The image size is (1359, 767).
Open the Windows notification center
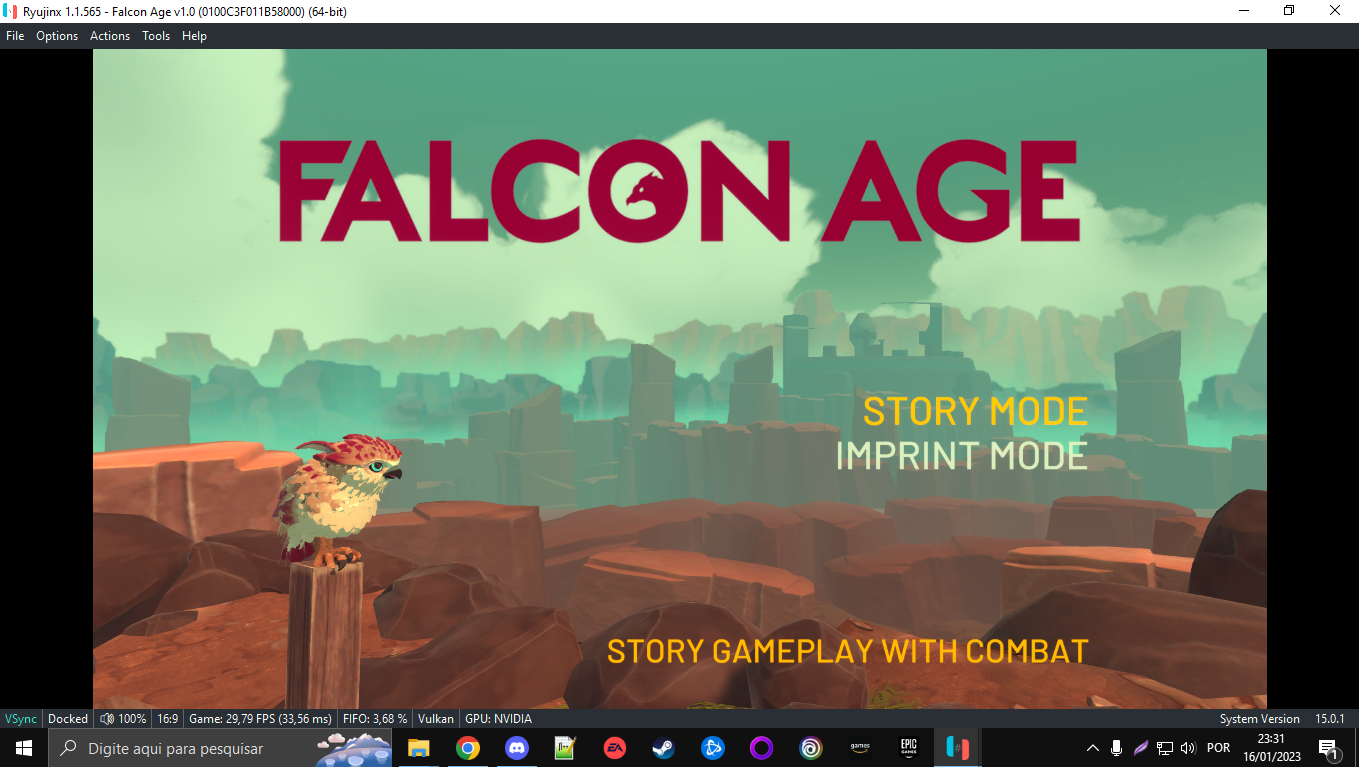[x=1329, y=748]
